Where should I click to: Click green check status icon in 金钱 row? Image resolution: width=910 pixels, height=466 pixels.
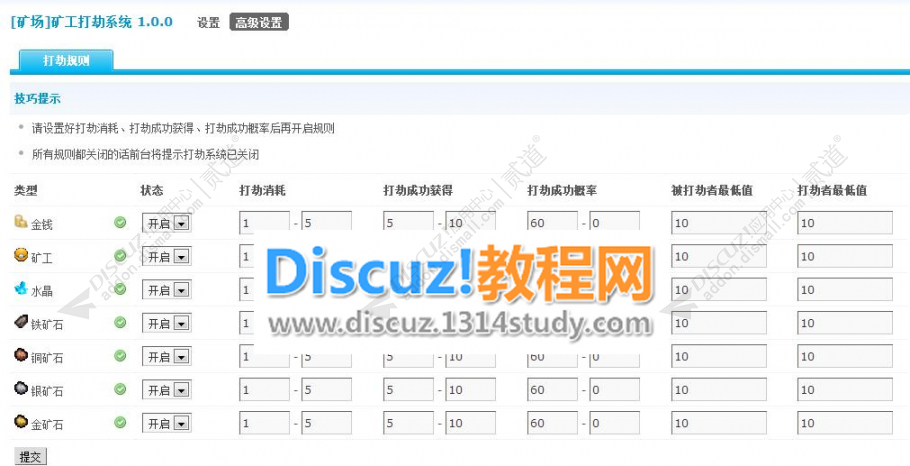[x=120, y=222]
